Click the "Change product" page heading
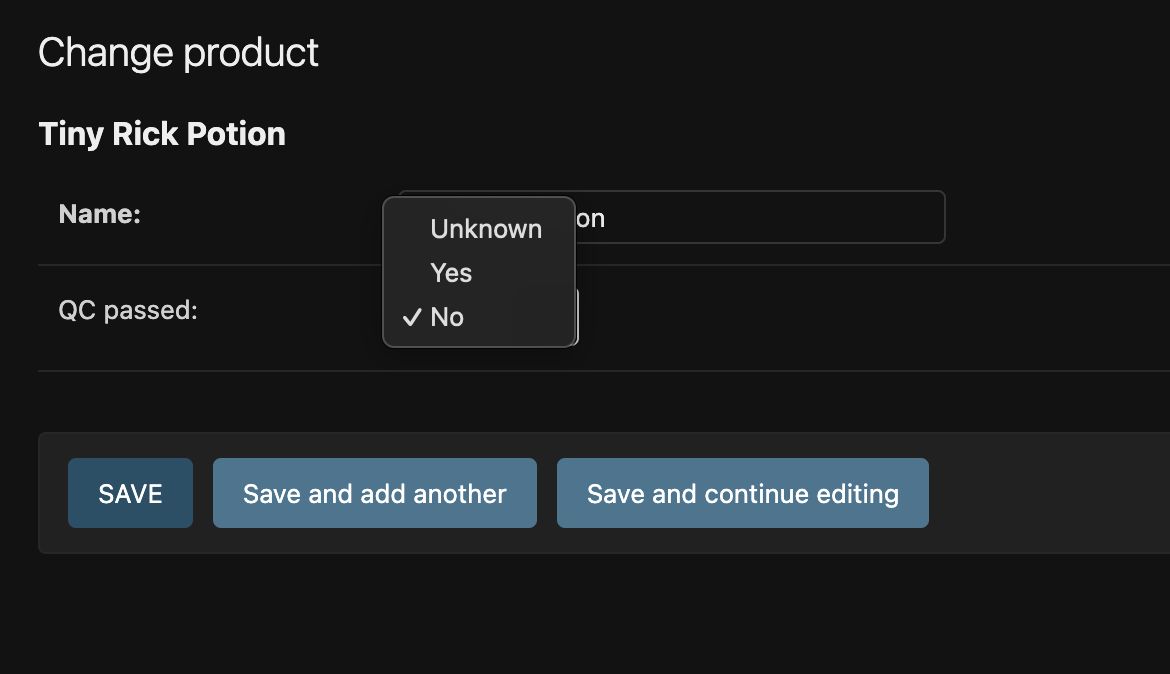Viewport: 1170px width, 674px height. pyautogui.click(x=178, y=52)
